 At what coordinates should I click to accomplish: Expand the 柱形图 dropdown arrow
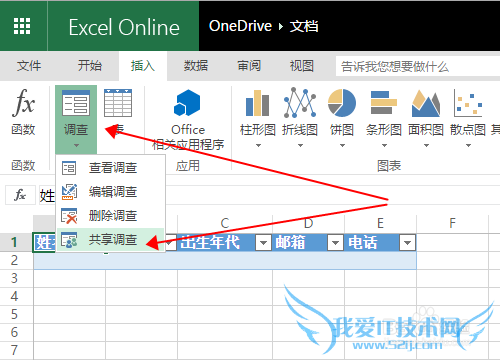[258, 145]
